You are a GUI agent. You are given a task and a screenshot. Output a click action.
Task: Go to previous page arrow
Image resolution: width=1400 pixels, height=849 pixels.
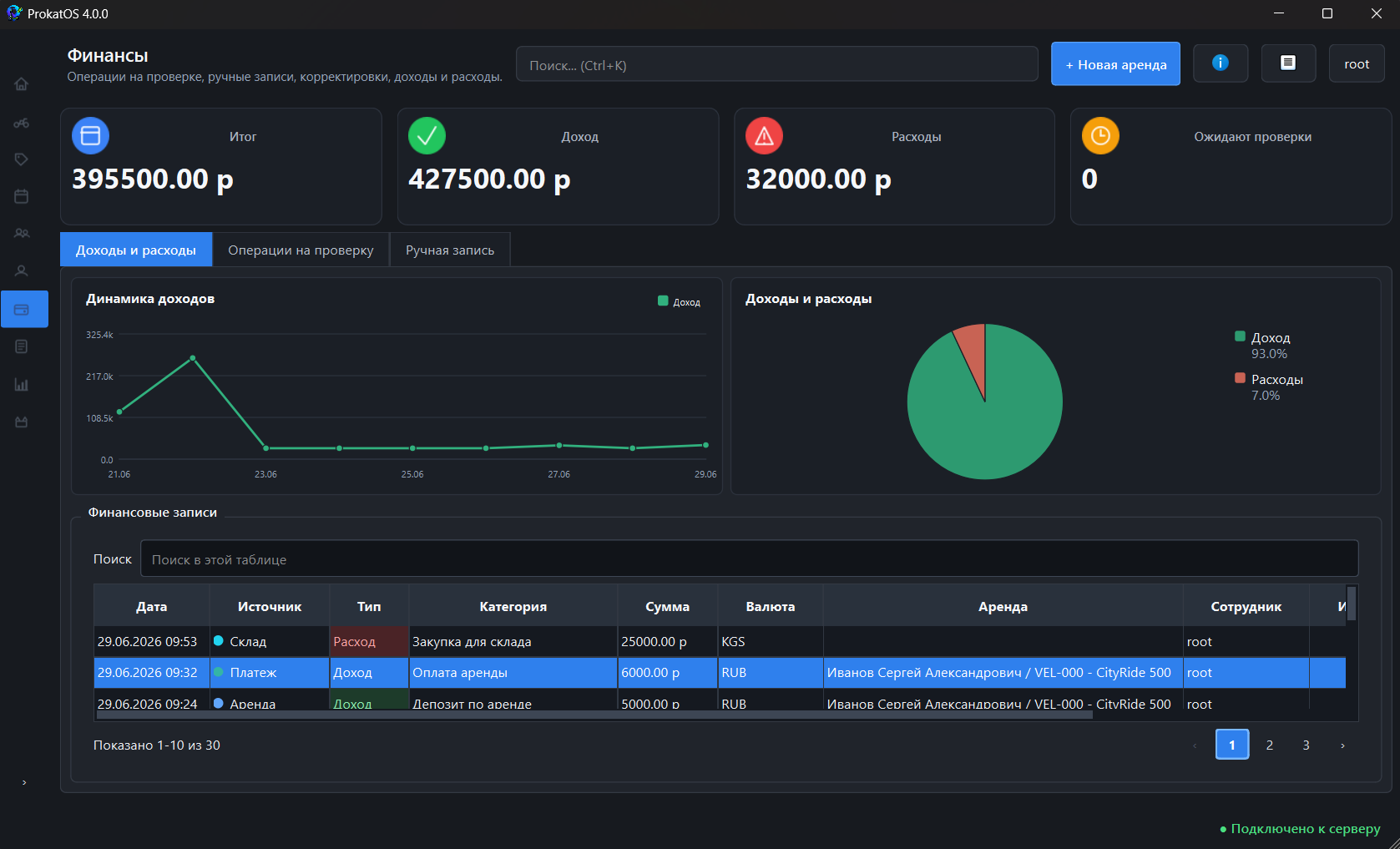pyautogui.click(x=1195, y=745)
